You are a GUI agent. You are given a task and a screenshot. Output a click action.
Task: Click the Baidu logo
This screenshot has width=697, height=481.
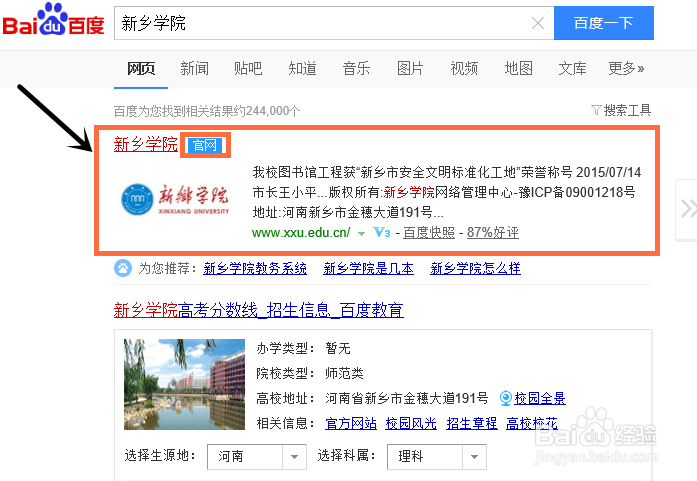click(53, 20)
